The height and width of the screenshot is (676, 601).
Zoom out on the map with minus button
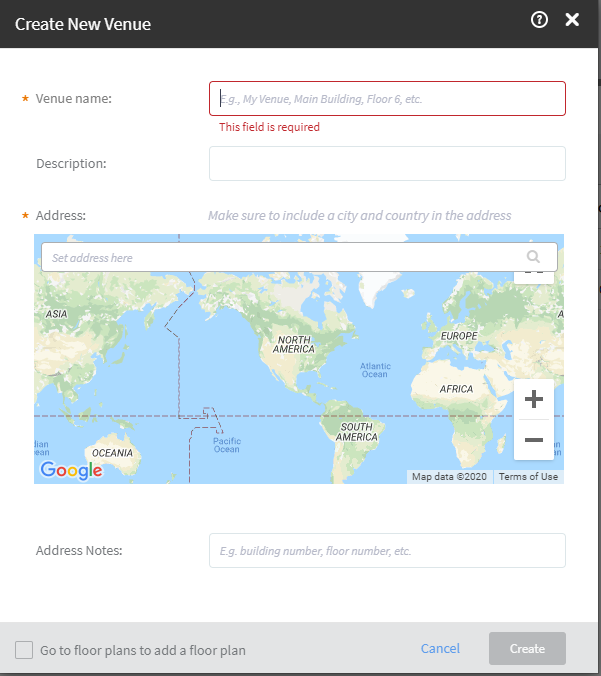tap(534, 440)
